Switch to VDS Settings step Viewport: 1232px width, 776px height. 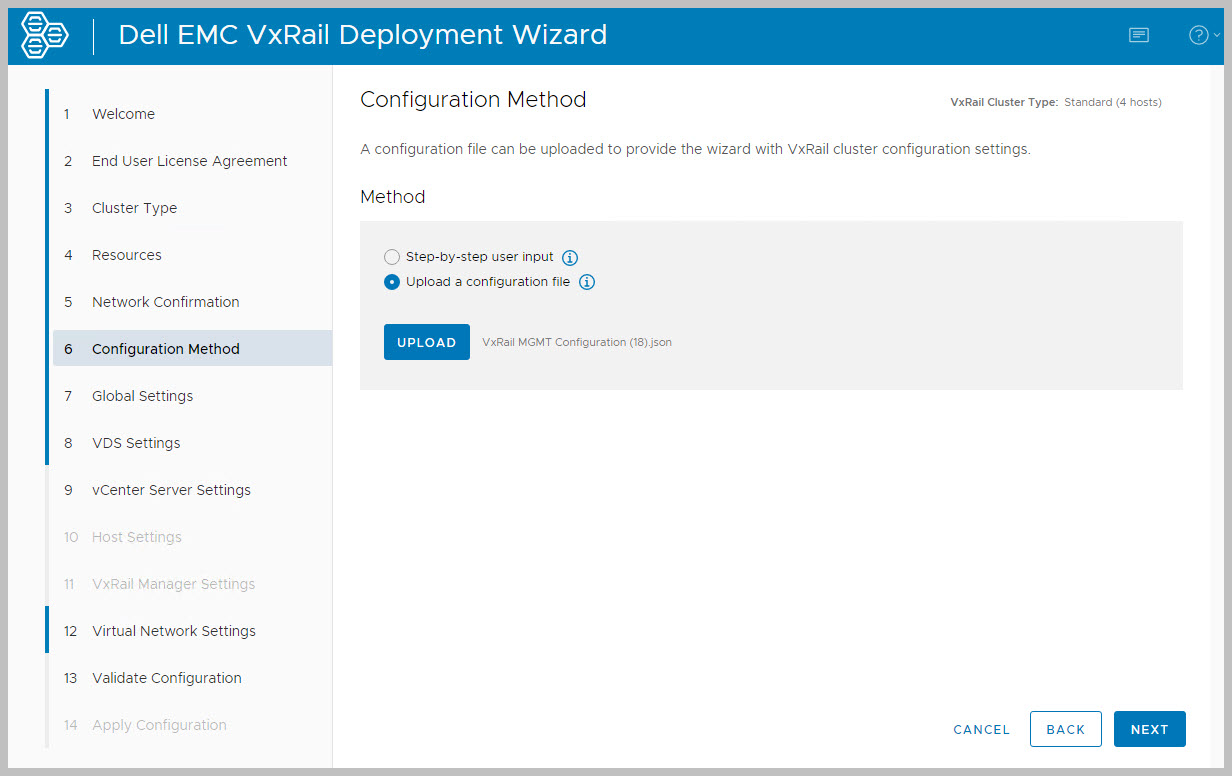[x=136, y=443]
